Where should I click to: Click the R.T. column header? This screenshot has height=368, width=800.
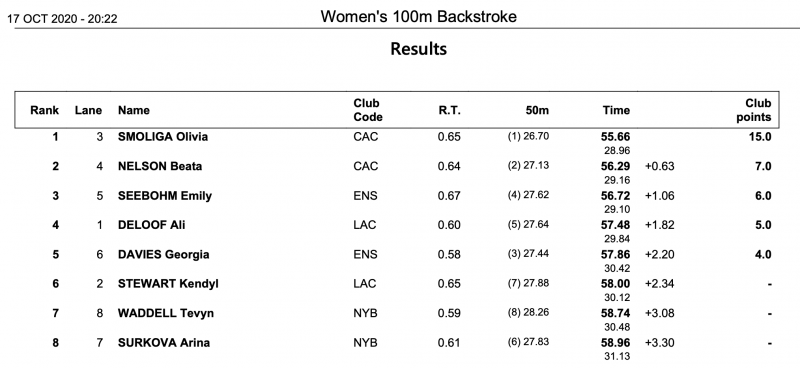449,110
